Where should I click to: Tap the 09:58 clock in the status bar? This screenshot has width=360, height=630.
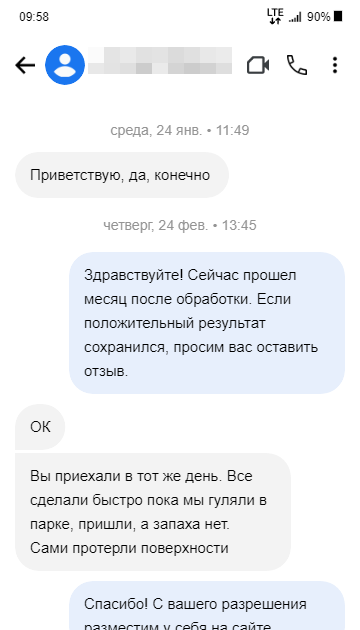[34, 17]
